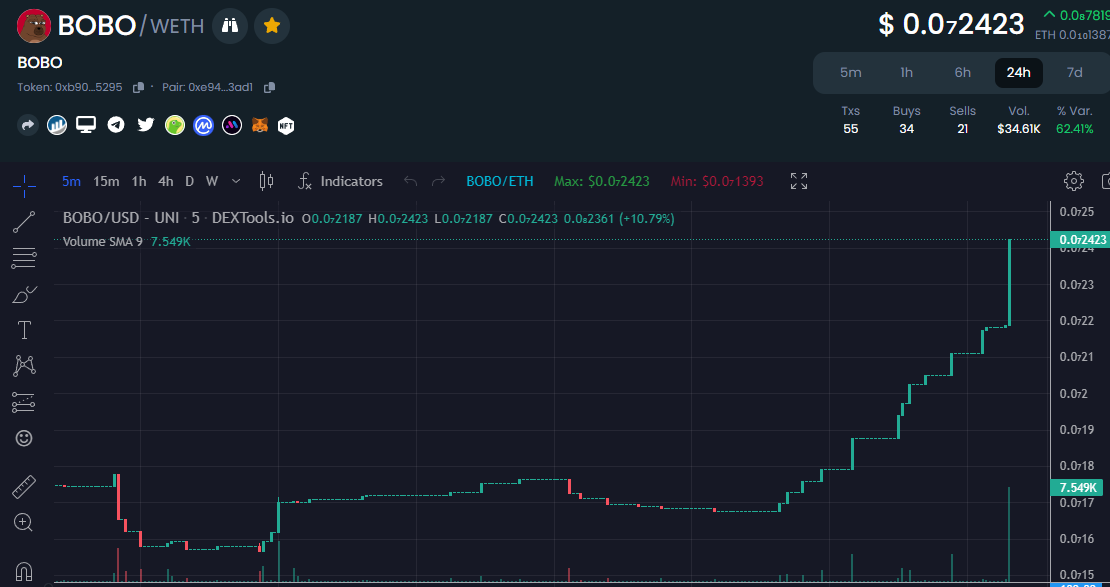1110x587 pixels.
Task: Click the $34.61K volume value
Action: pyautogui.click(x=1019, y=129)
